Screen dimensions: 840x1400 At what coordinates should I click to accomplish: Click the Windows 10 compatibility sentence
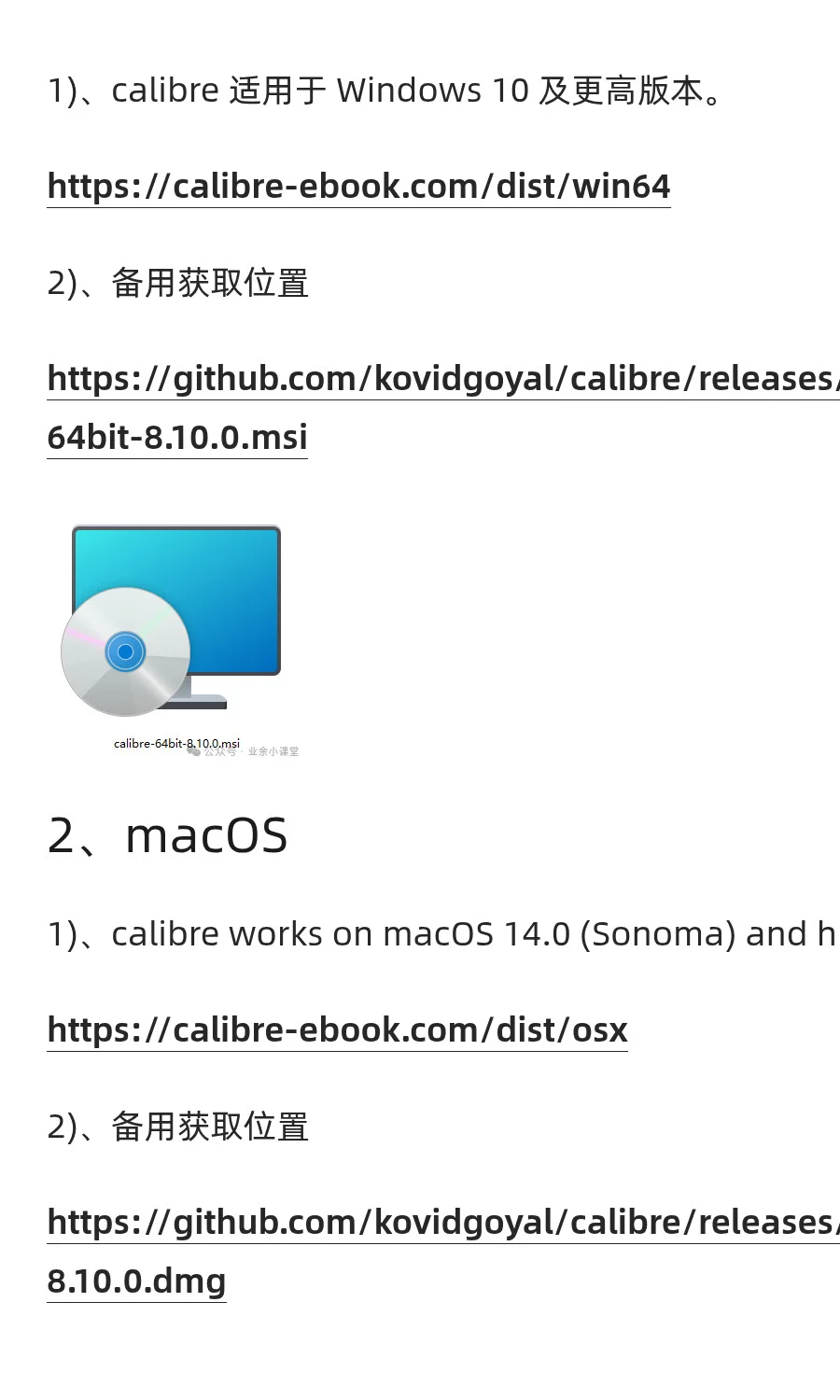(x=386, y=91)
